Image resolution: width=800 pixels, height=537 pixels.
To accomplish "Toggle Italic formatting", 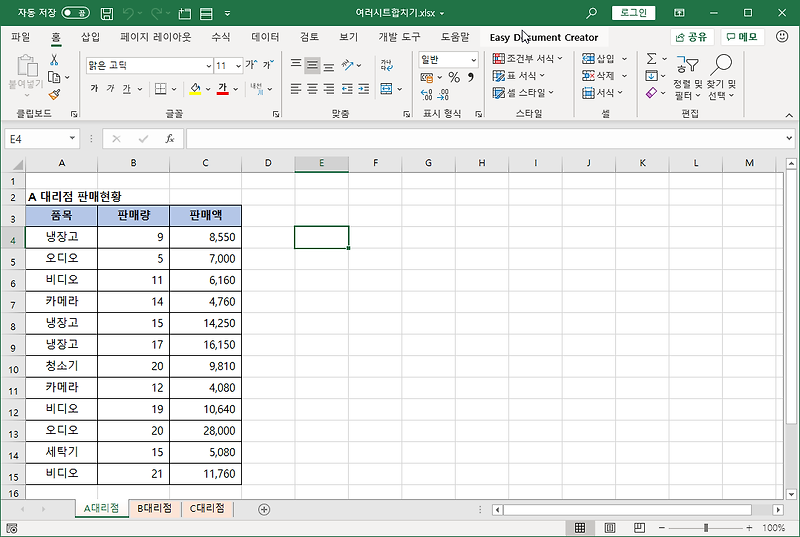I will [111, 89].
